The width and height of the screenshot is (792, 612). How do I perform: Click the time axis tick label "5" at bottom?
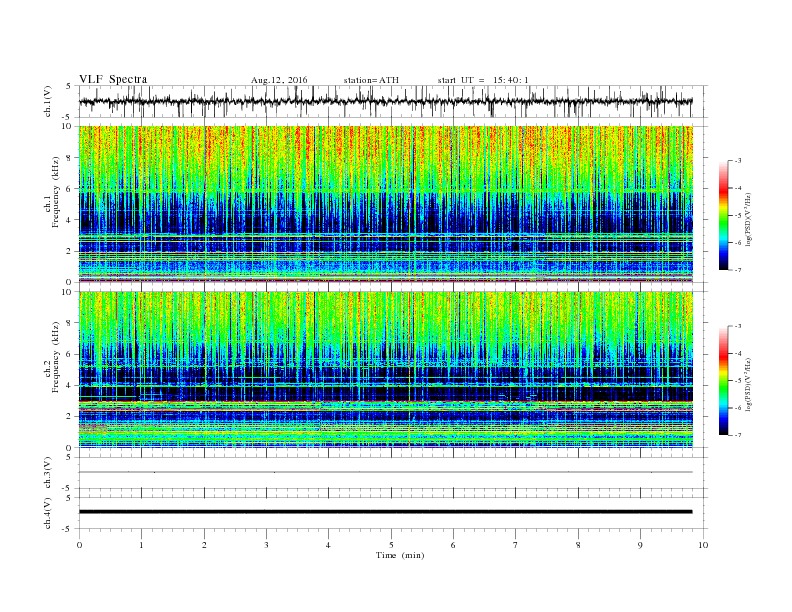(391, 545)
